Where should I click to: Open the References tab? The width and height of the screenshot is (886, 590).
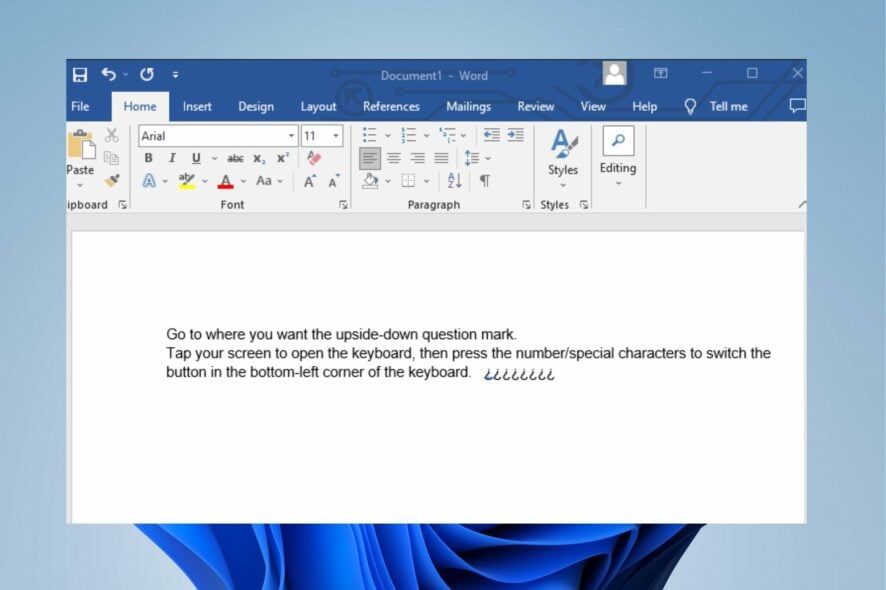(x=391, y=106)
